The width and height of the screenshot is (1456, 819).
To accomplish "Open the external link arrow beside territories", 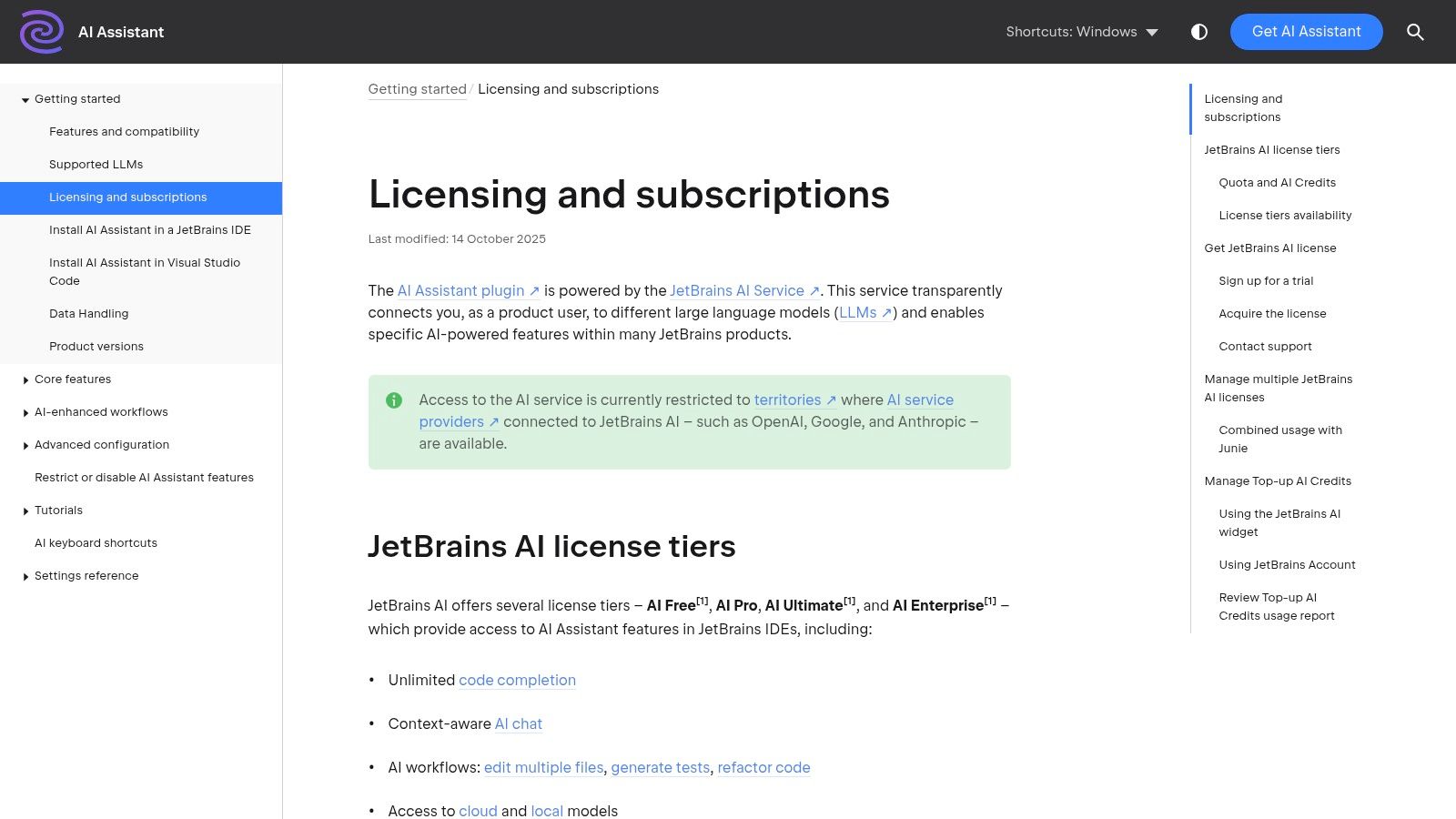I will (831, 399).
